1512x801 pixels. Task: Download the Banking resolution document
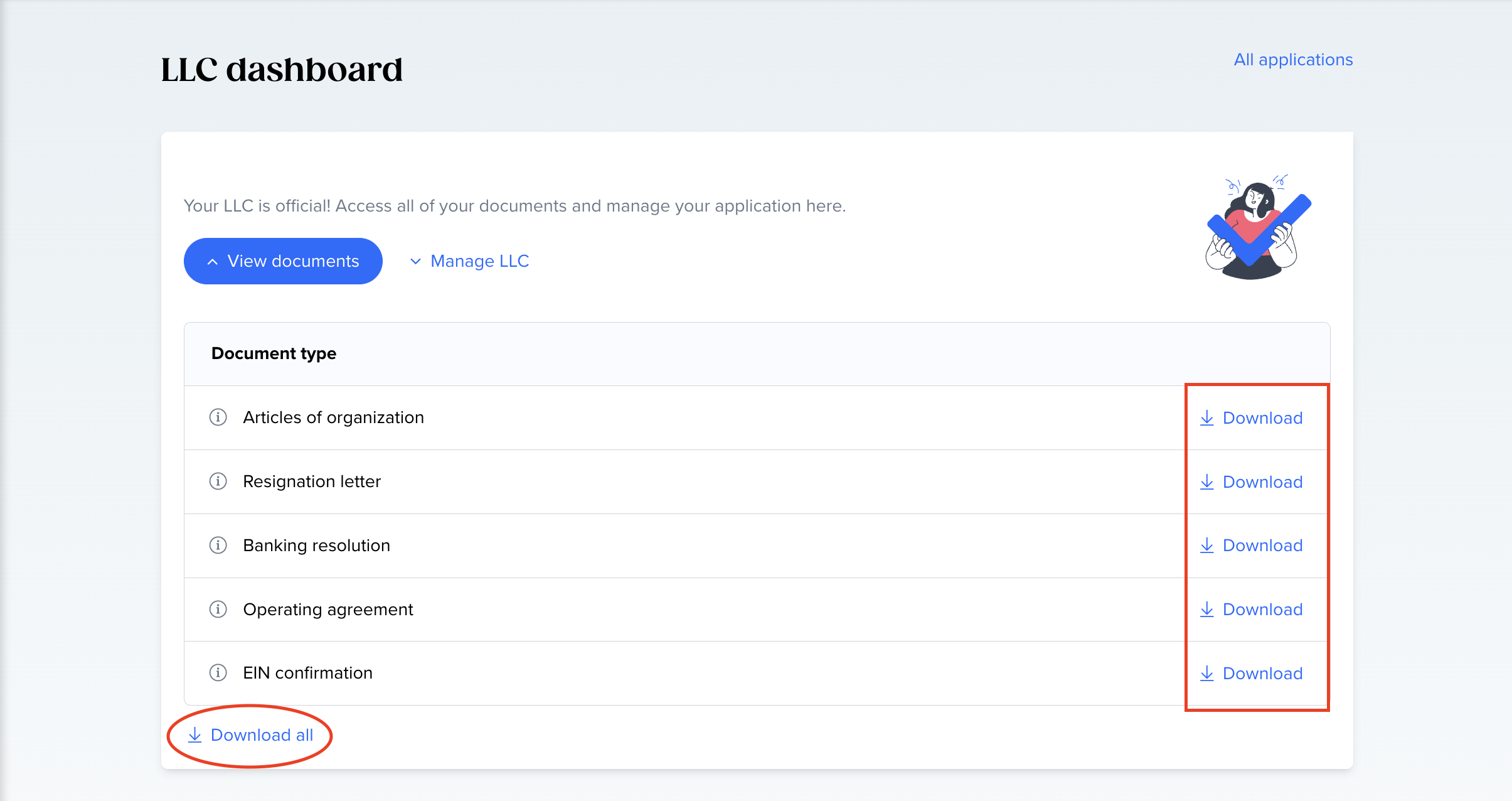tap(1252, 546)
